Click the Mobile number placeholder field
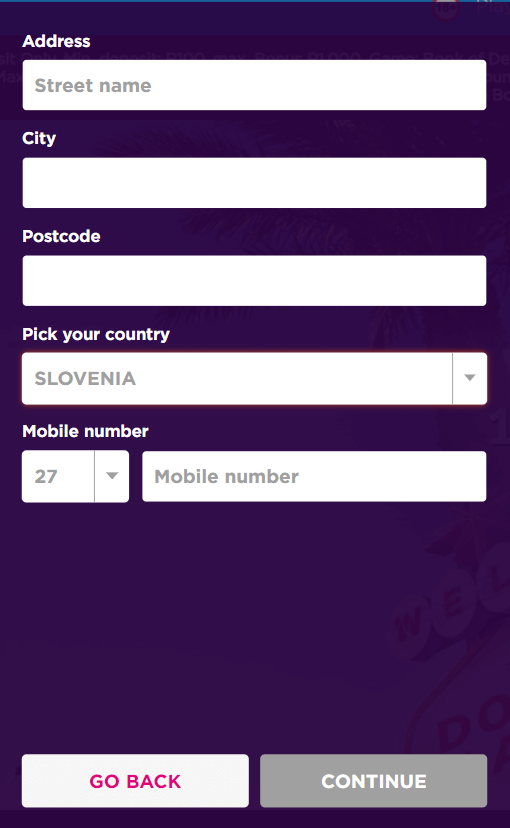This screenshot has height=828, width=510. tap(314, 476)
